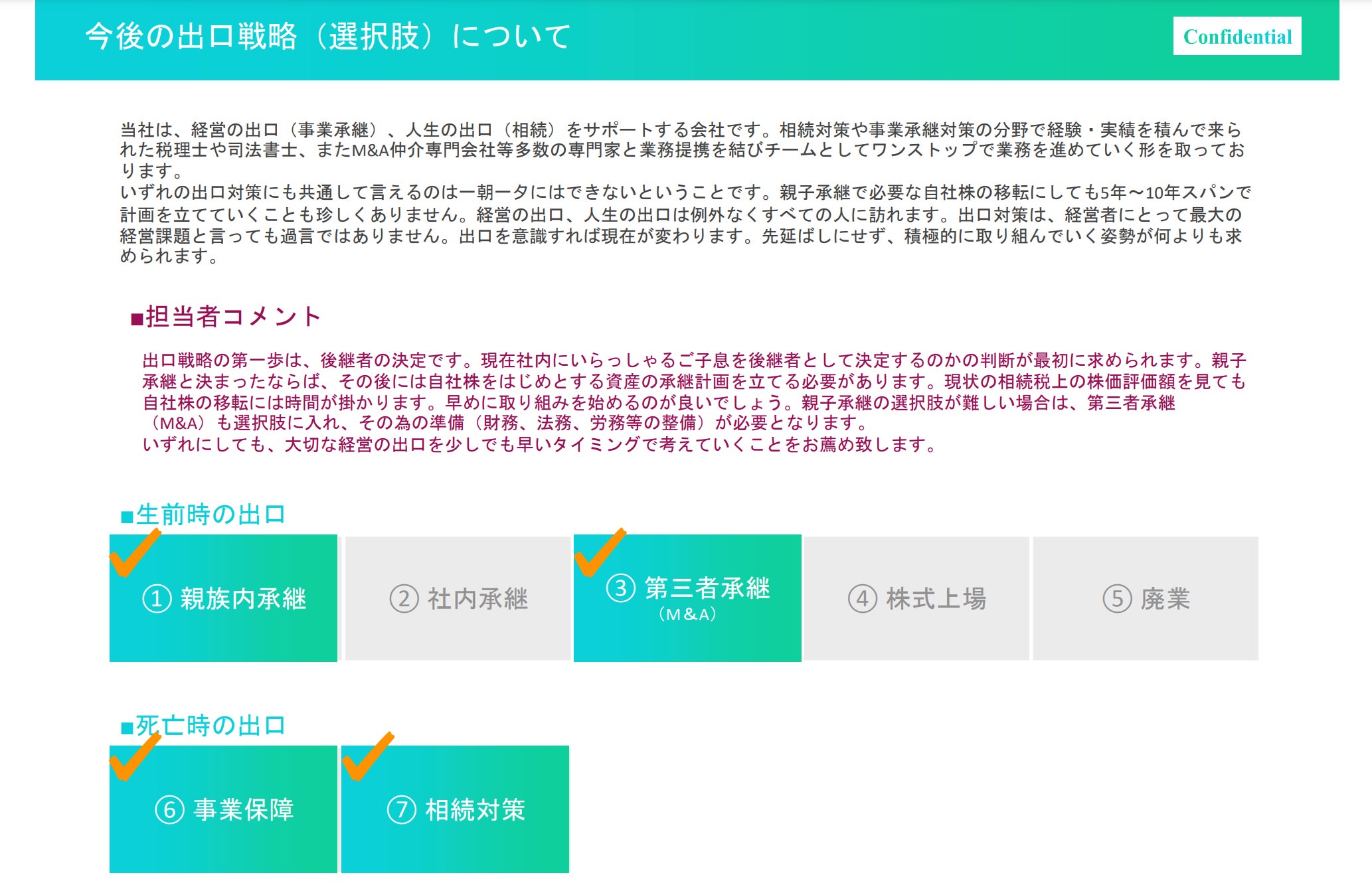Click the ■担当者コメント heading
This screenshot has width=1372, height=889.
point(226,317)
